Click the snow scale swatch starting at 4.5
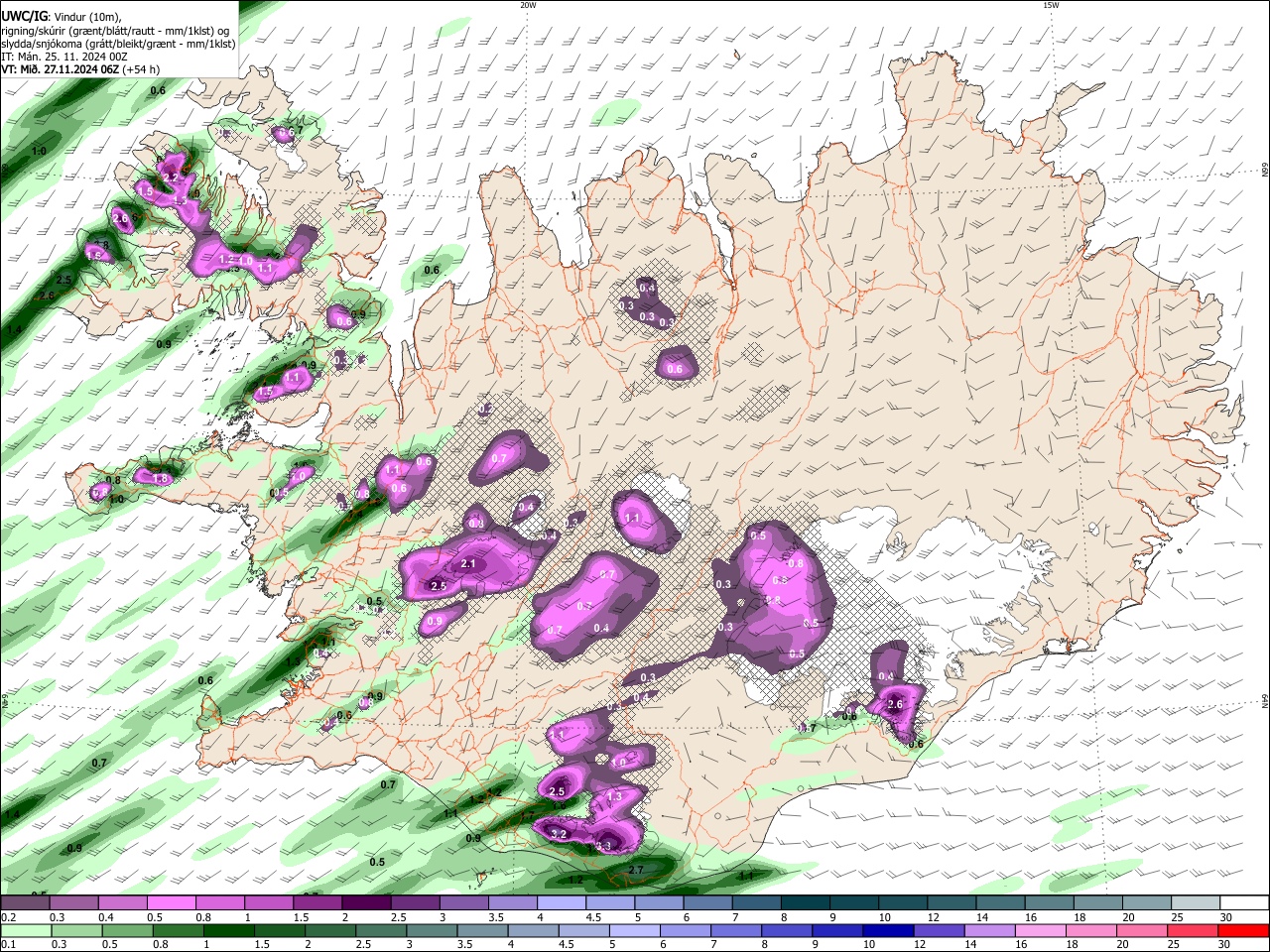The height and width of the screenshot is (952, 1270). (608, 902)
